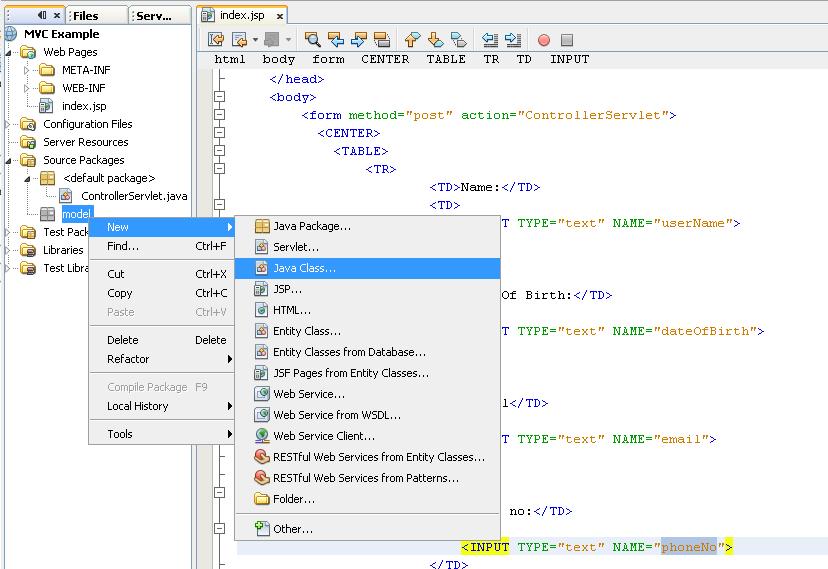
Task: Choose Folder... from New submenu
Action: click(368, 499)
